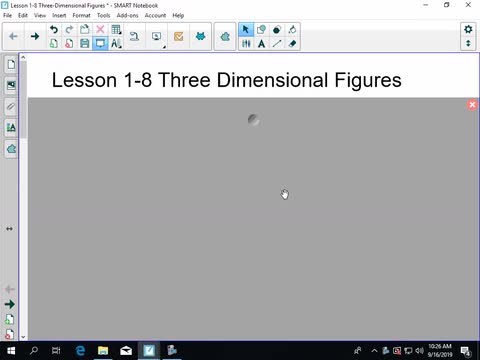The height and width of the screenshot is (360, 480).
Task: Choose the Eraser tool
Action: [x=292, y=43]
